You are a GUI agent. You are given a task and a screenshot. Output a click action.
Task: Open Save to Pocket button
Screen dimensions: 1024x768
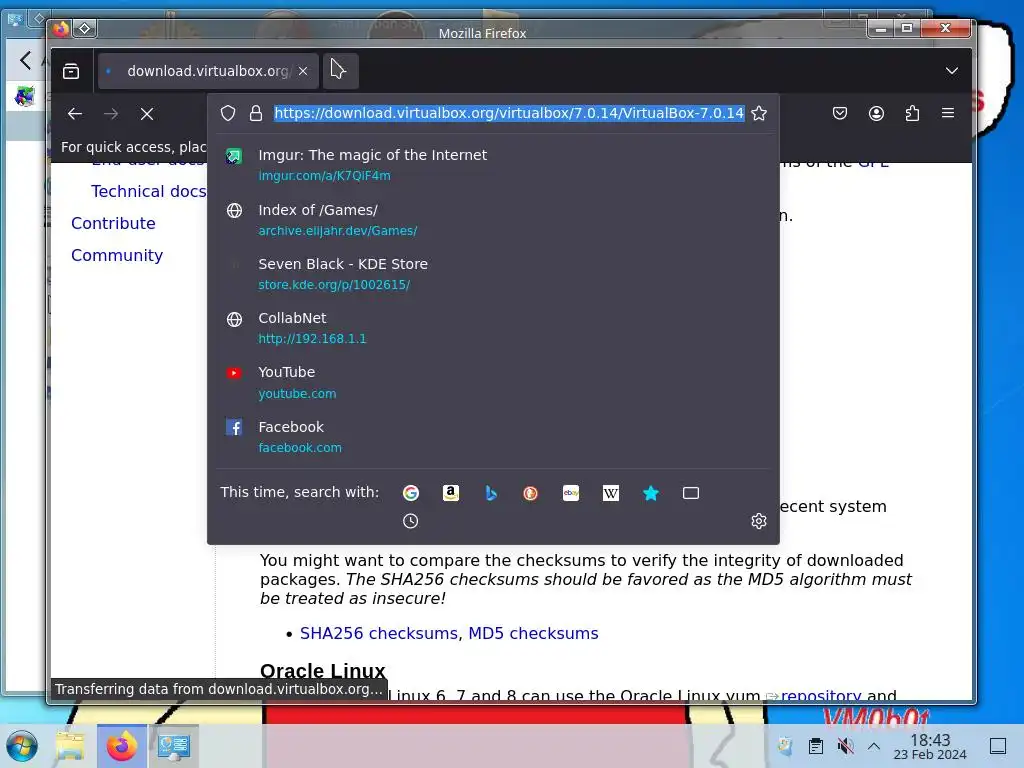point(840,113)
